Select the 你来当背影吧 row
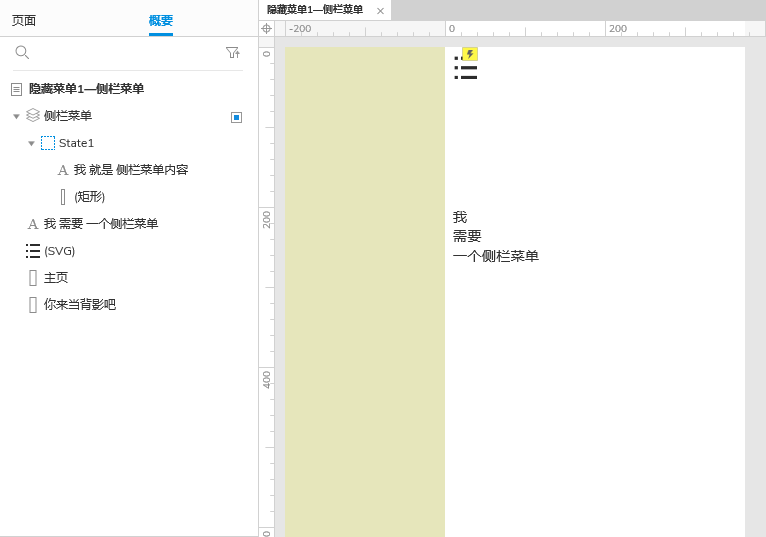This screenshot has width=766, height=537. coord(80,304)
